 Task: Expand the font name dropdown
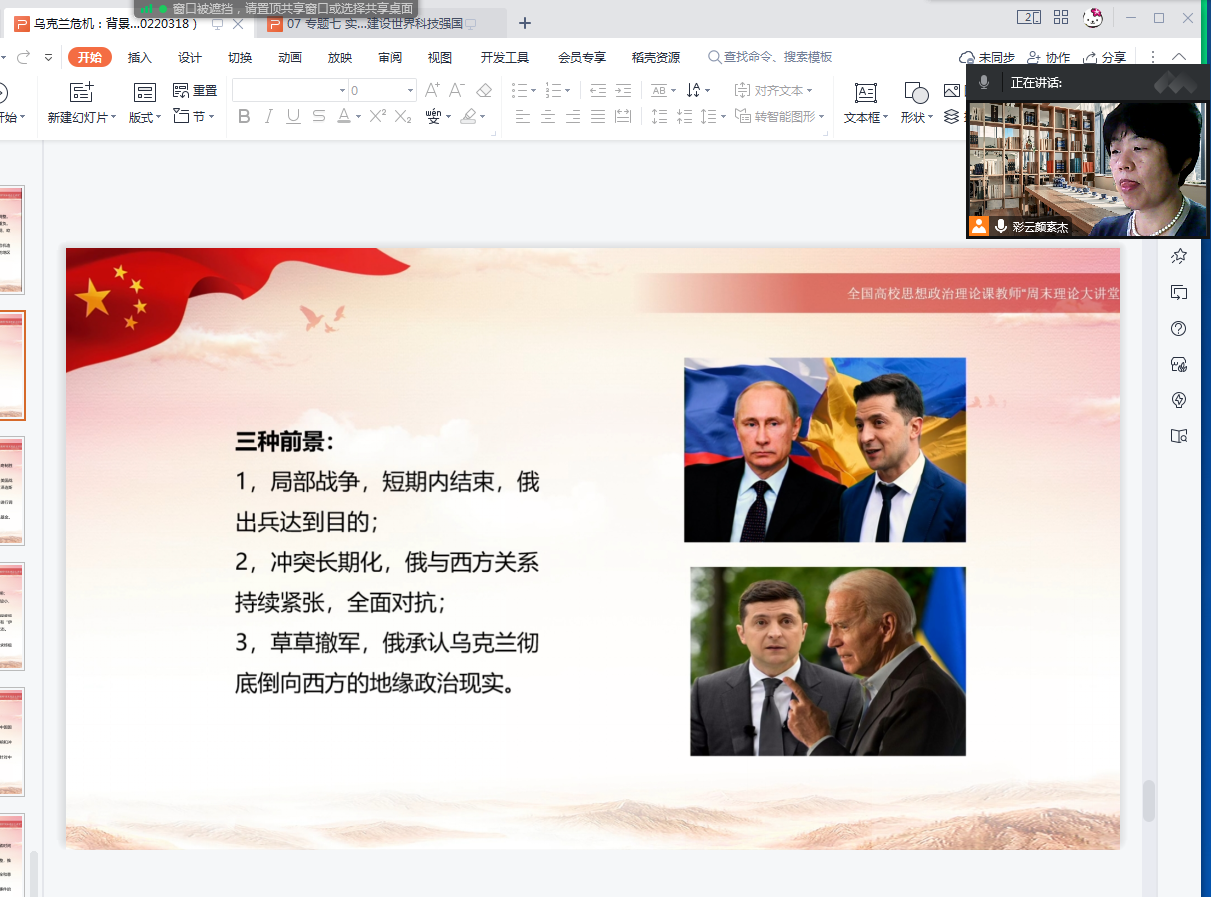click(x=342, y=91)
